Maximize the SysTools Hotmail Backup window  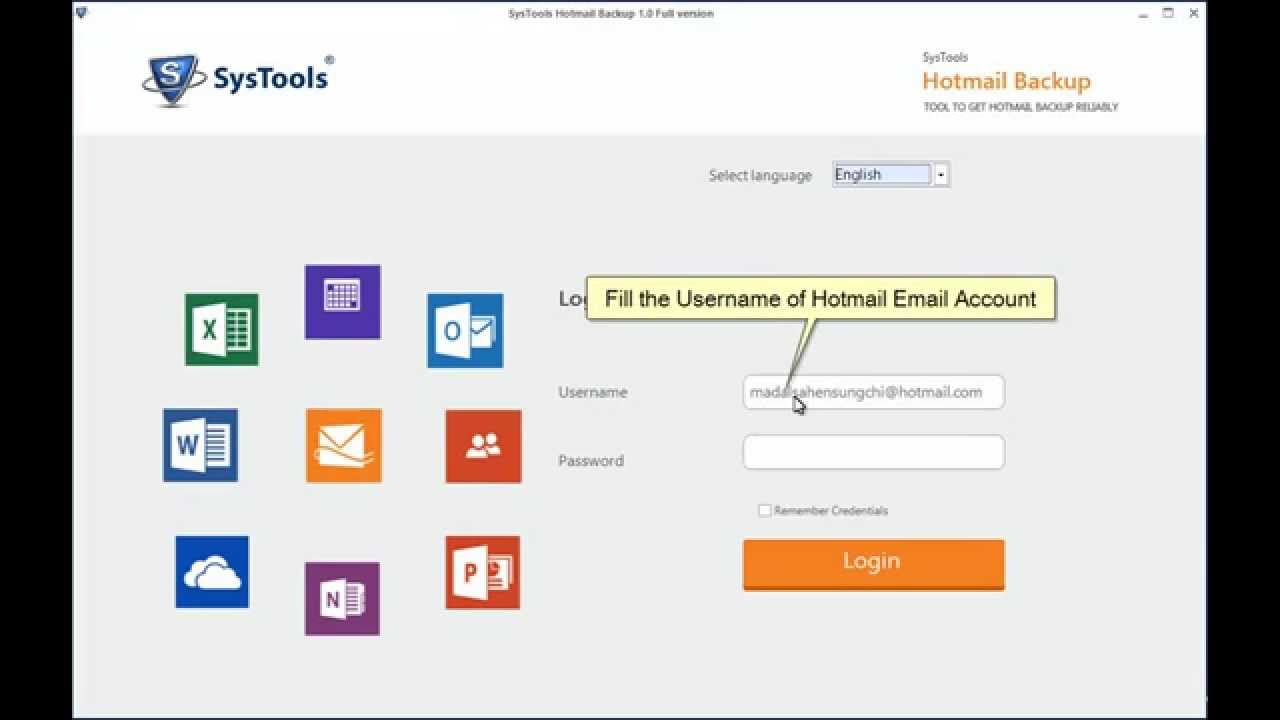[x=1168, y=14]
